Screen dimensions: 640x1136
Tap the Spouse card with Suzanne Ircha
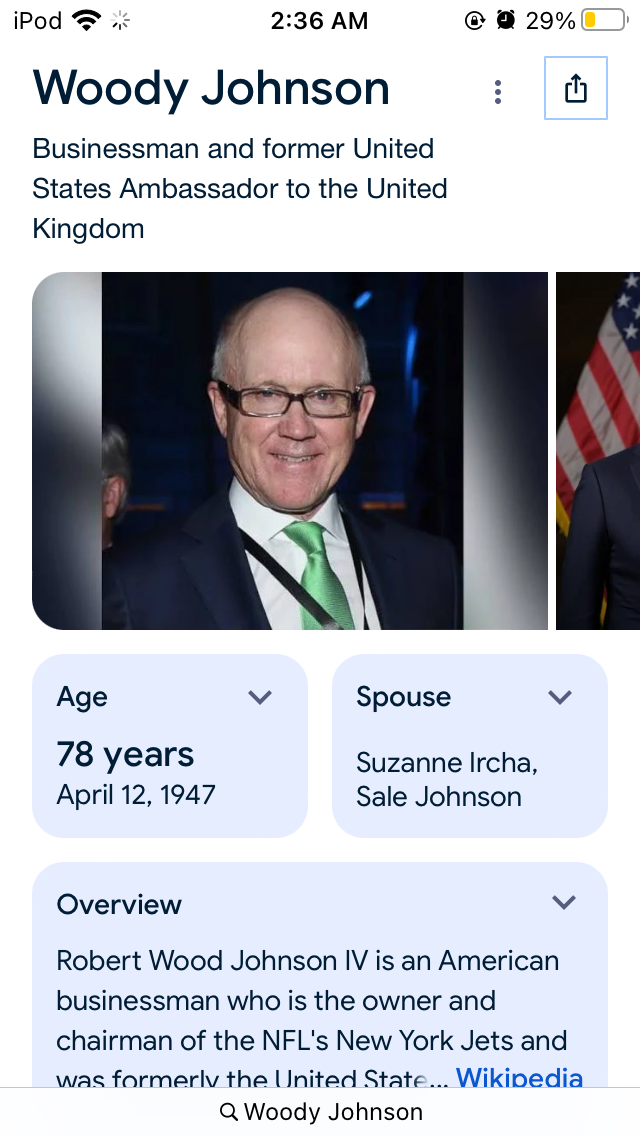pos(470,746)
